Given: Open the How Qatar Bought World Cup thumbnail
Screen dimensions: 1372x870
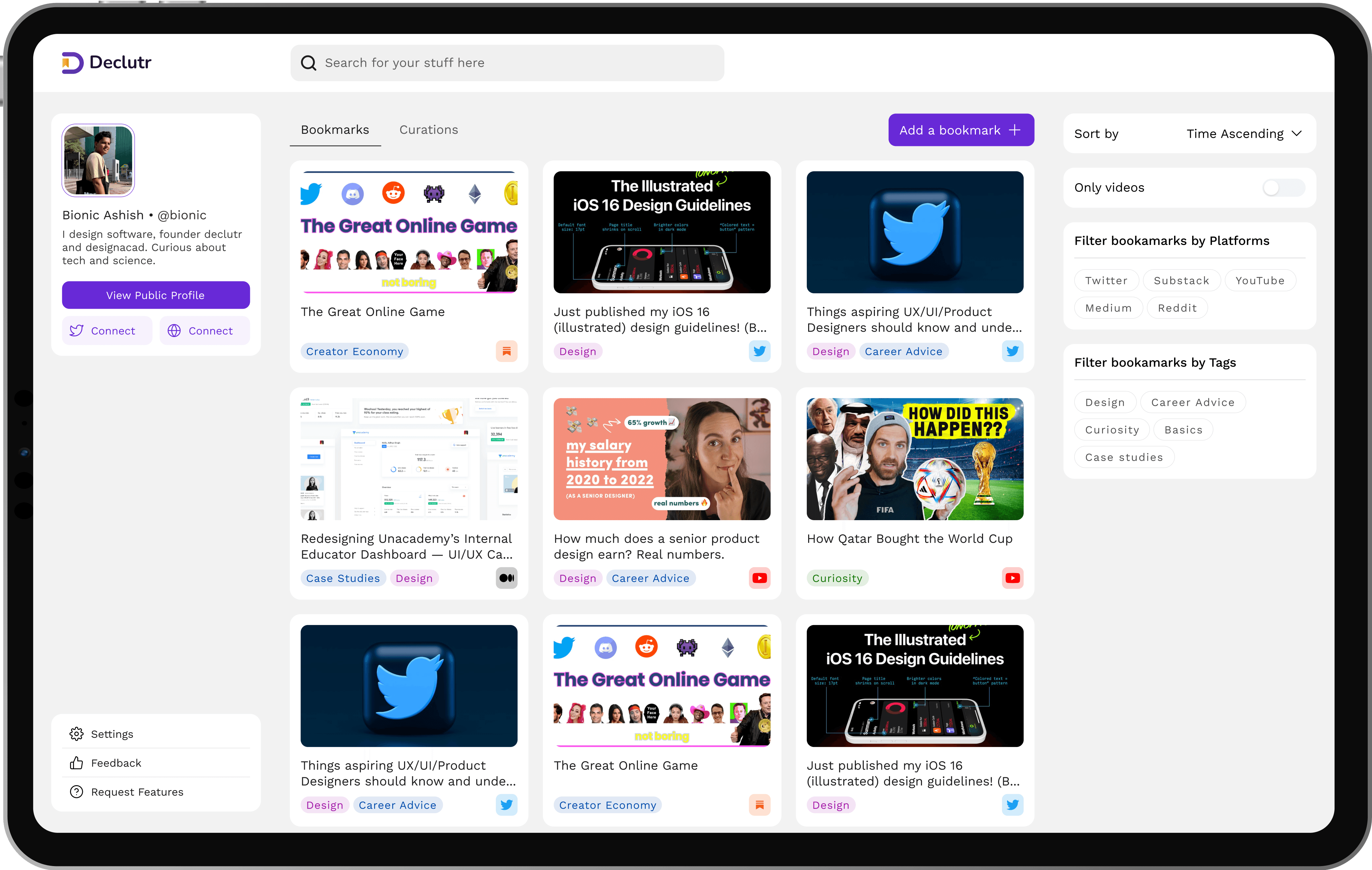Looking at the screenshot, I should (914, 459).
